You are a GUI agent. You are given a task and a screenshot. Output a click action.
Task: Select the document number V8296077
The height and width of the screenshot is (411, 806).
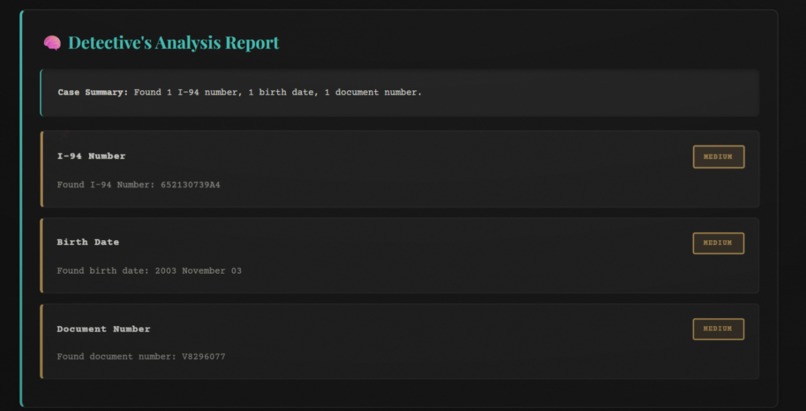(x=204, y=357)
